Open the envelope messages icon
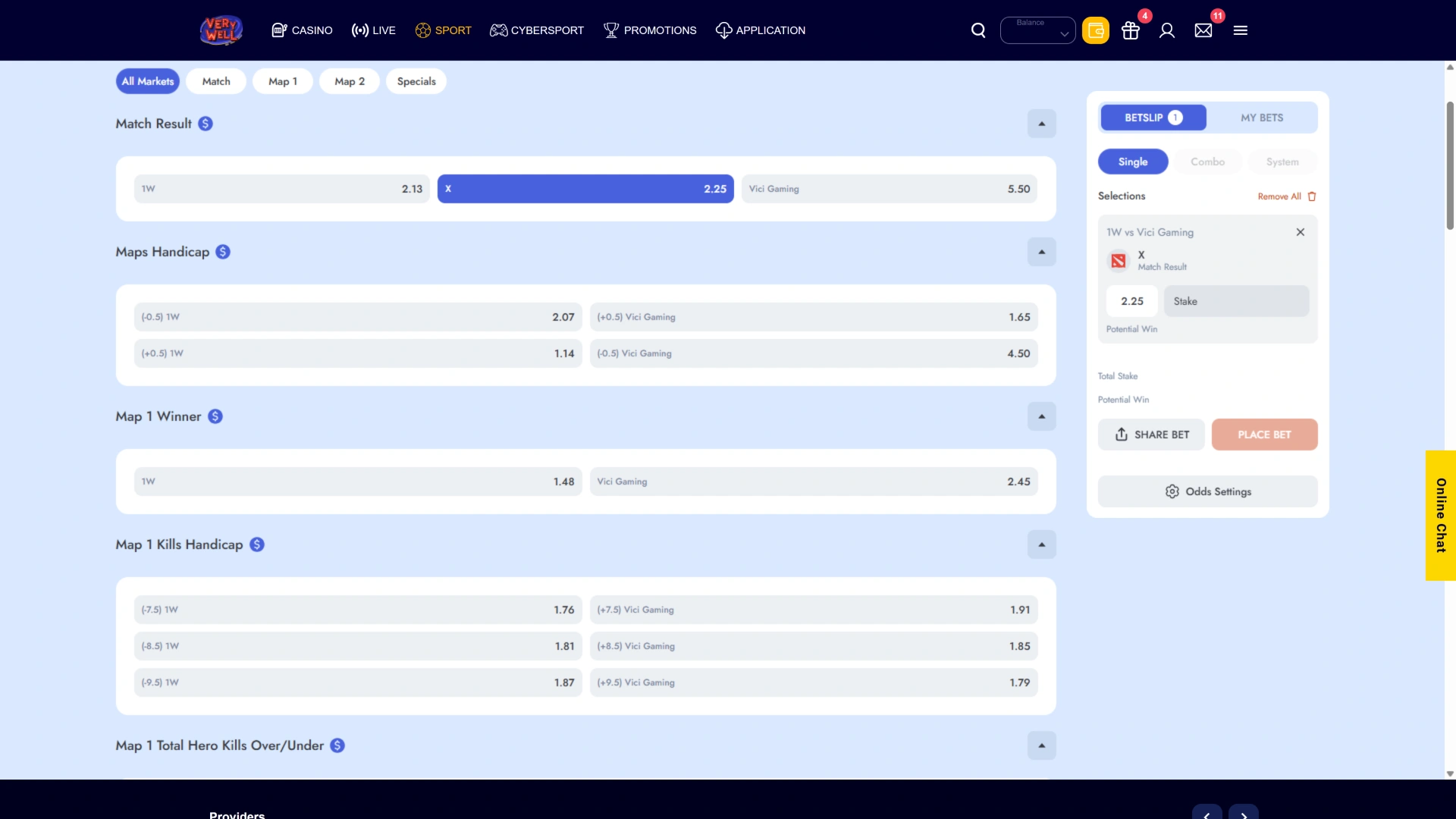The width and height of the screenshot is (1456, 819). (x=1203, y=30)
